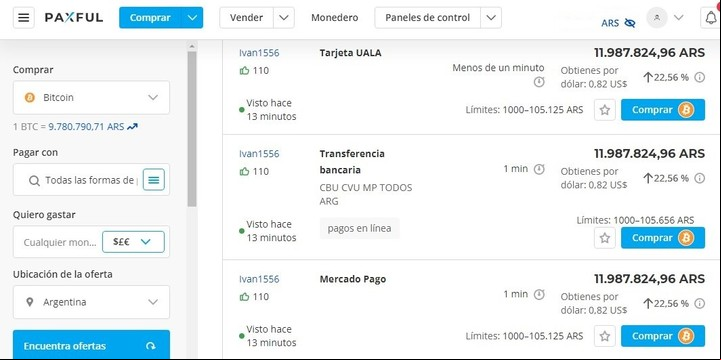The height and width of the screenshot is (360, 721).
Task: Click the sidebar vertical scrollbar
Action: click(192, 129)
